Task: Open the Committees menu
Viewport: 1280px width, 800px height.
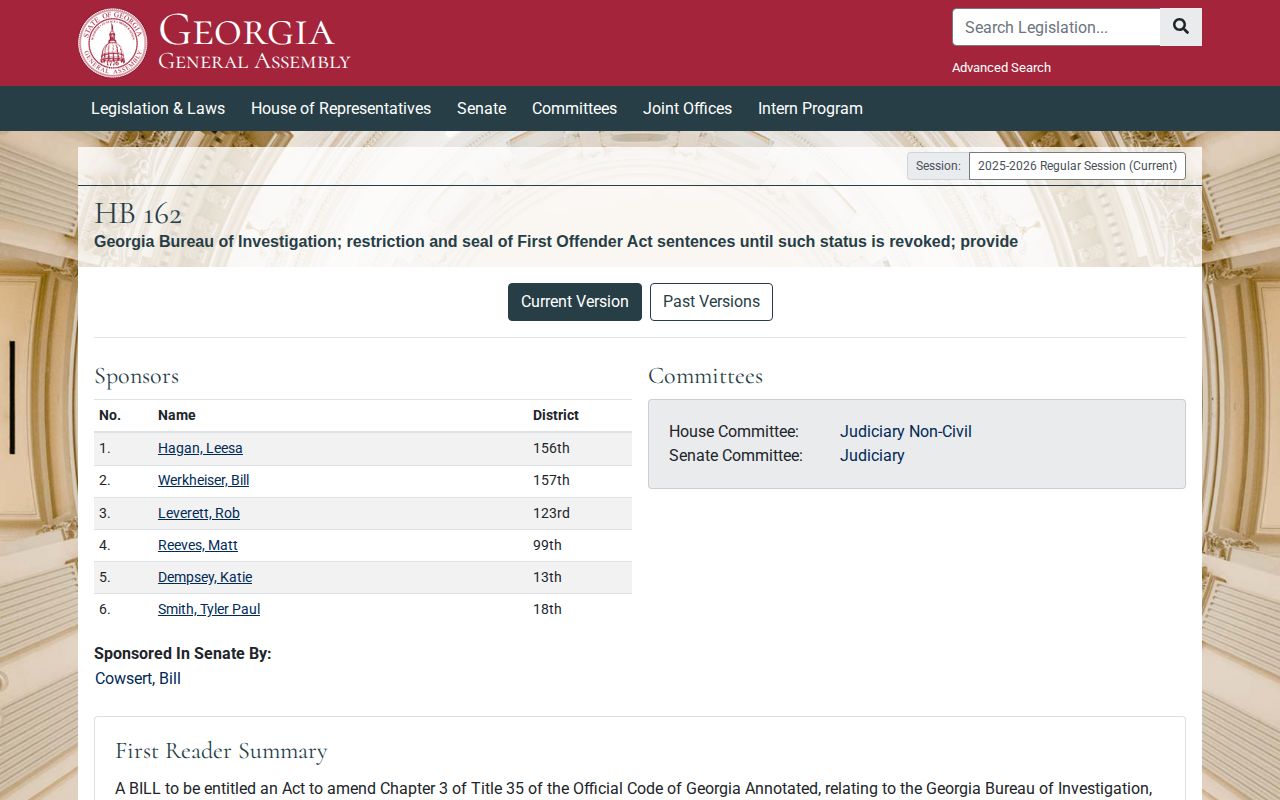Action: (x=574, y=108)
